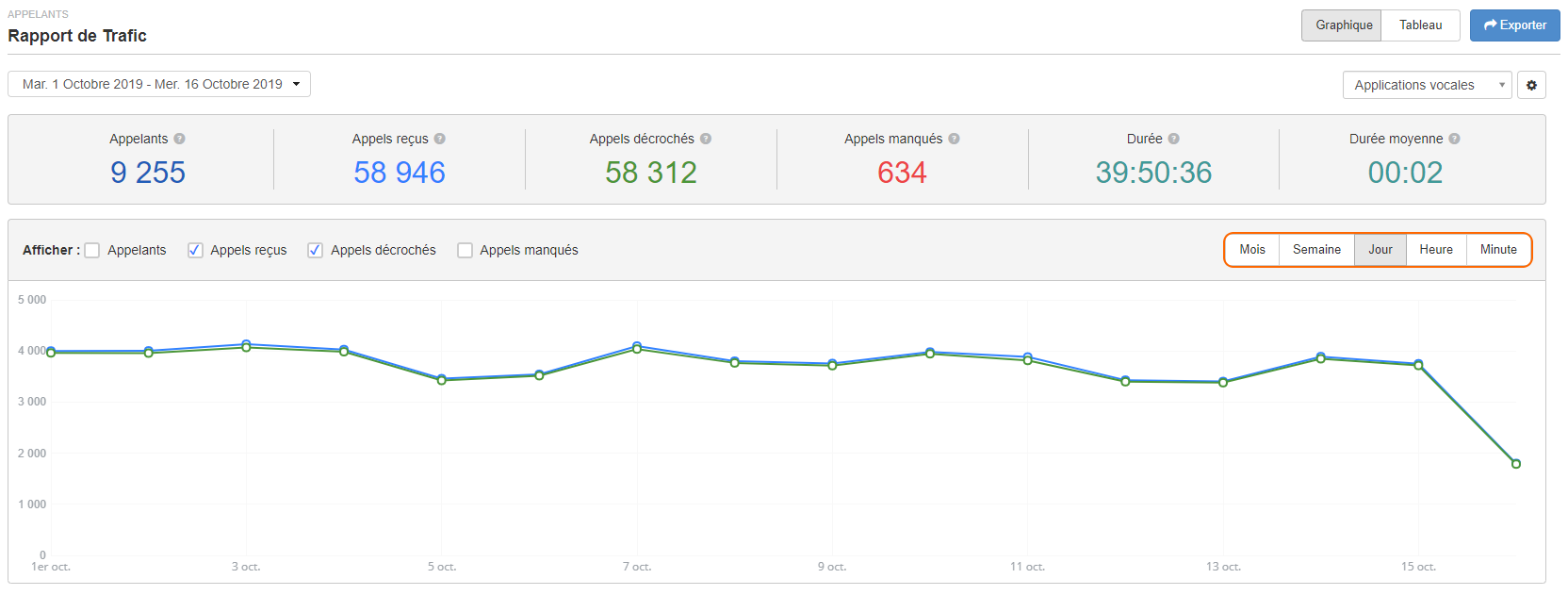Click the help icon next to Appelants

(179, 139)
